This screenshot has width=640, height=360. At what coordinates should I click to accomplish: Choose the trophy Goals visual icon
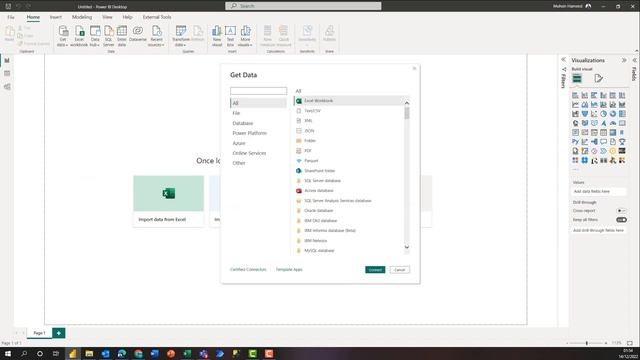tap(622, 142)
